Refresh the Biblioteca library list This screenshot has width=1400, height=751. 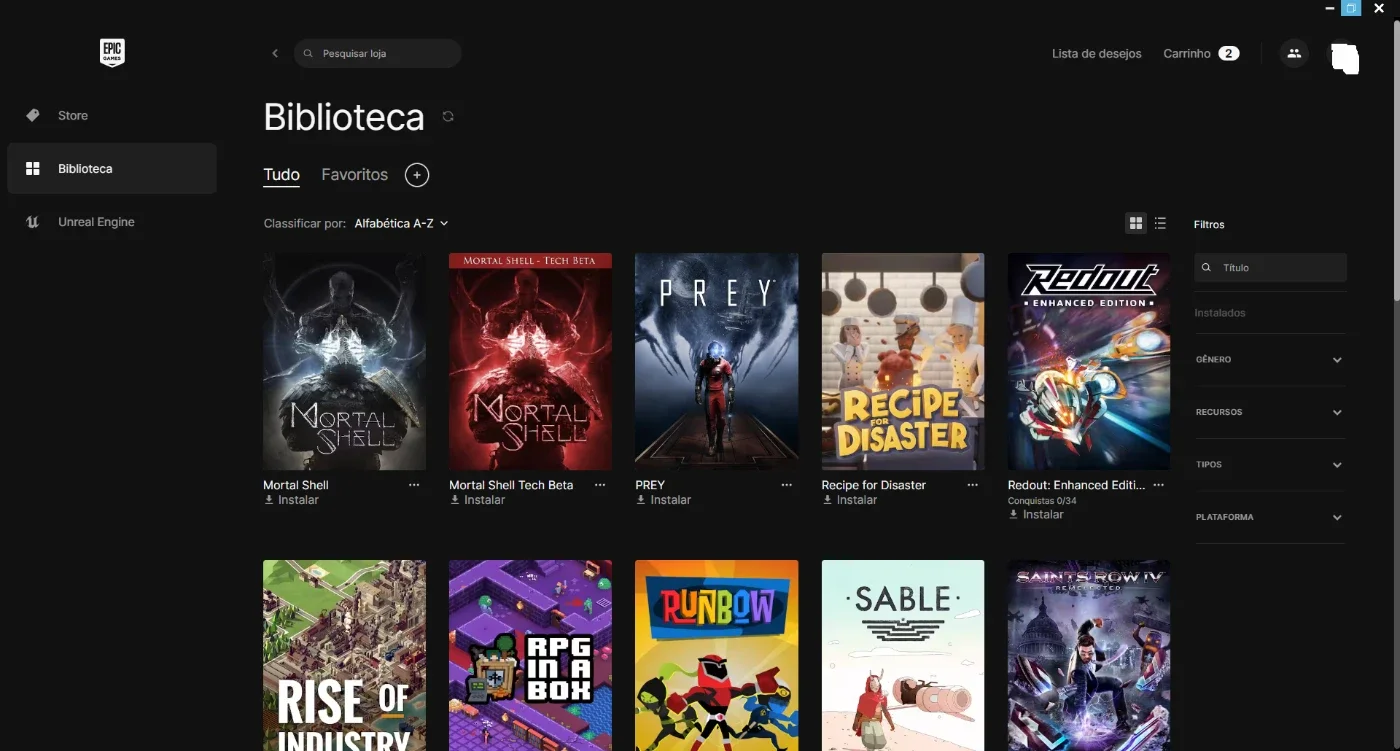coord(448,116)
